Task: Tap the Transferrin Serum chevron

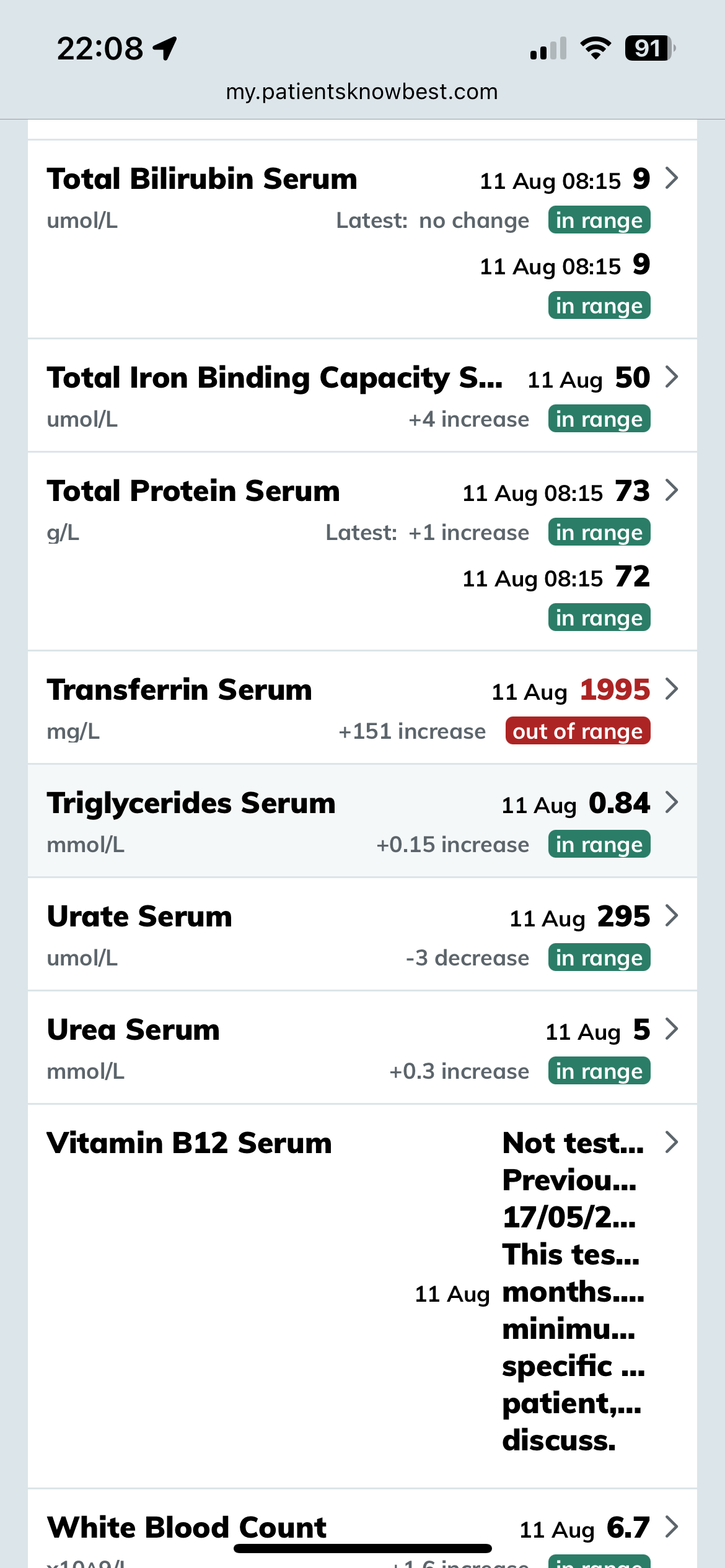Action: coord(672,689)
